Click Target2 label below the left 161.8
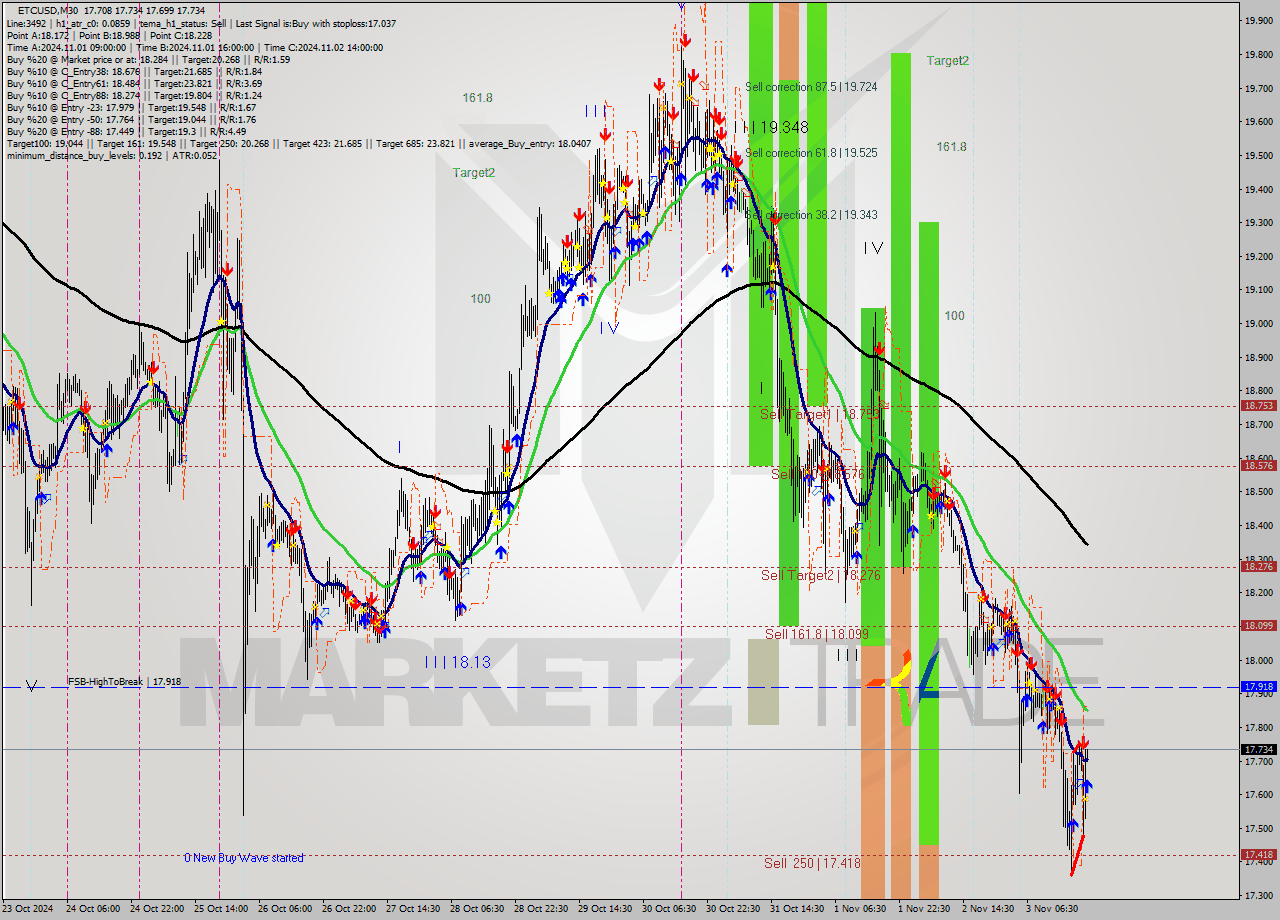This screenshot has width=1280, height=920. [473, 172]
